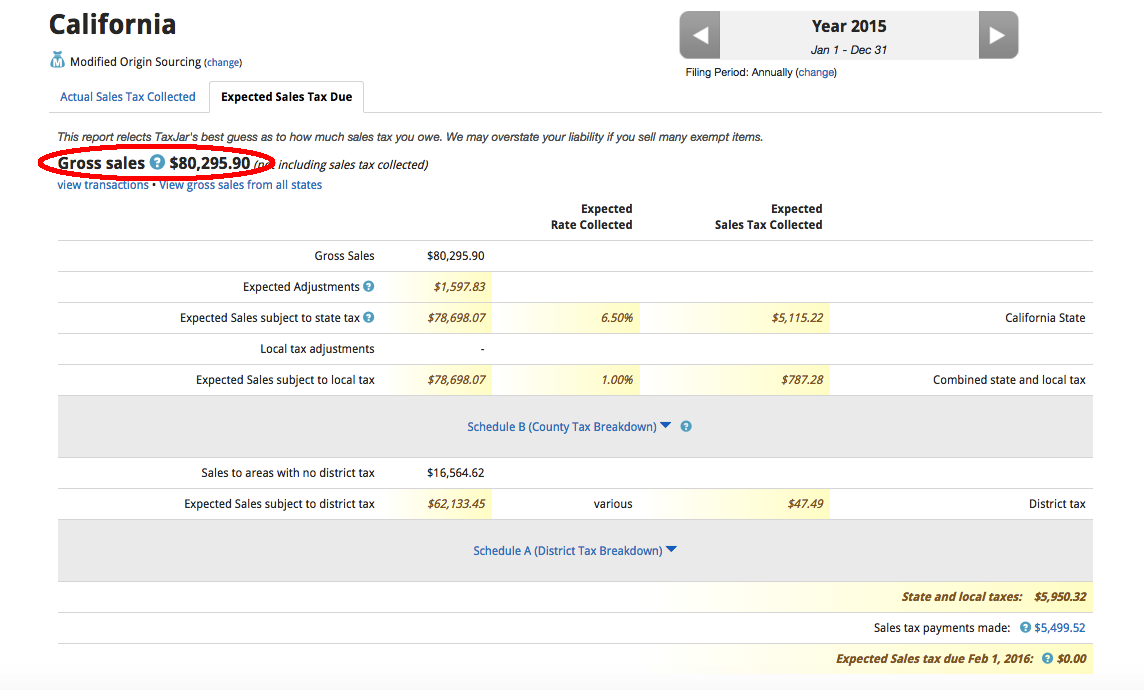1144x690 pixels.
Task: Expand Schedule A District Tax Breakdown
Action: (570, 549)
